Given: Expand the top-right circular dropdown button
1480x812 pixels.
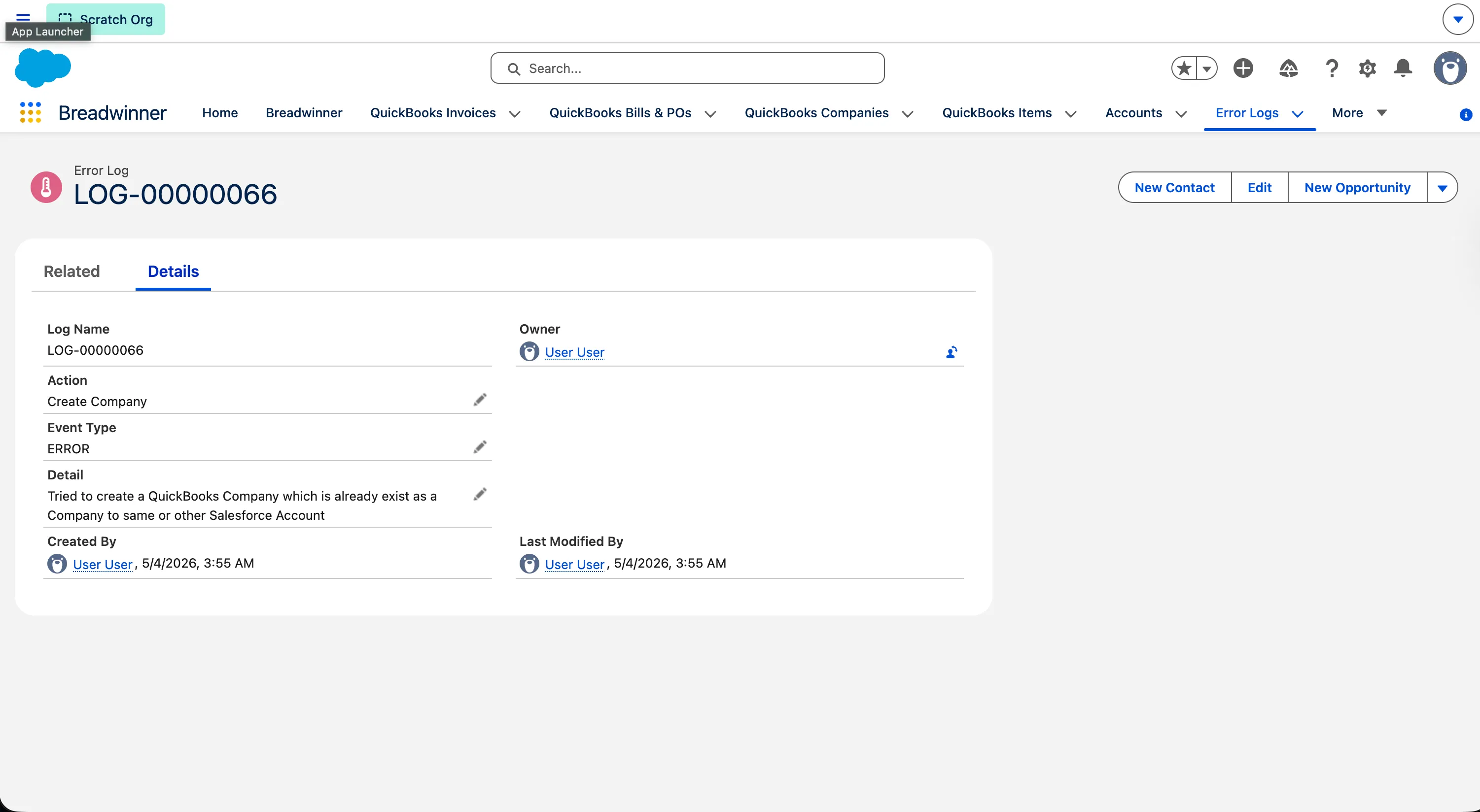Looking at the screenshot, I should pos(1458,19).
